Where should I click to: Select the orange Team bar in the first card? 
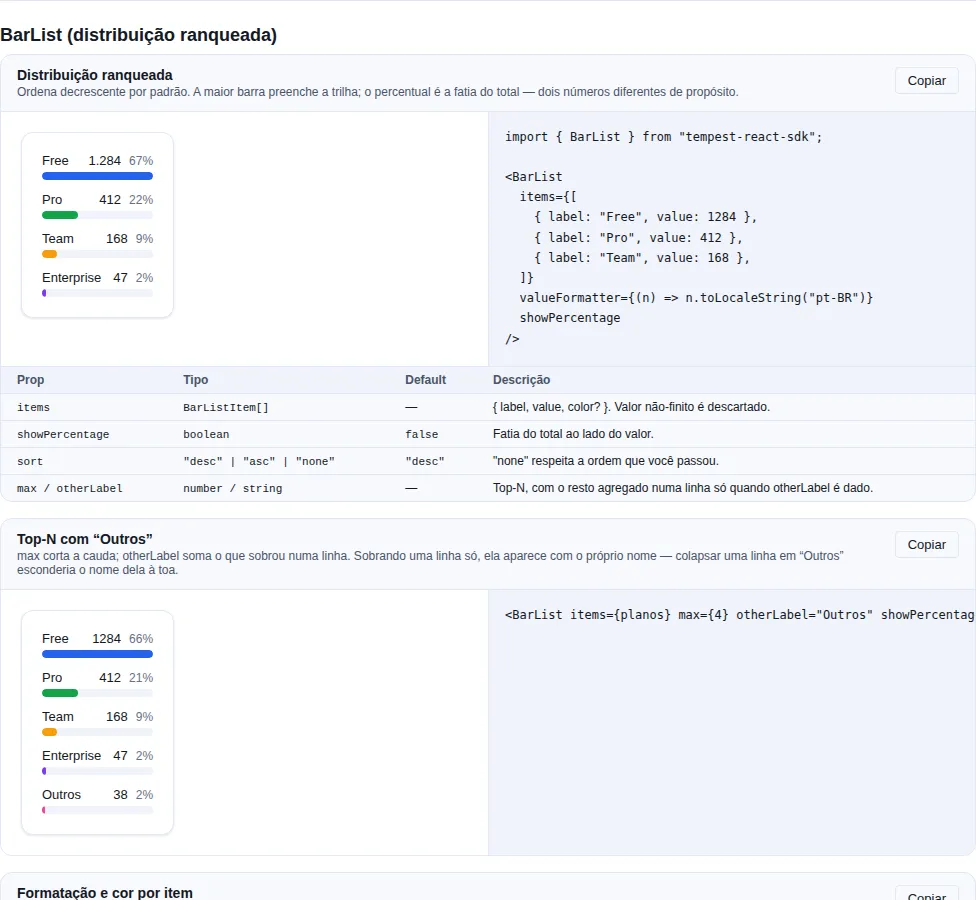(49, 254)
